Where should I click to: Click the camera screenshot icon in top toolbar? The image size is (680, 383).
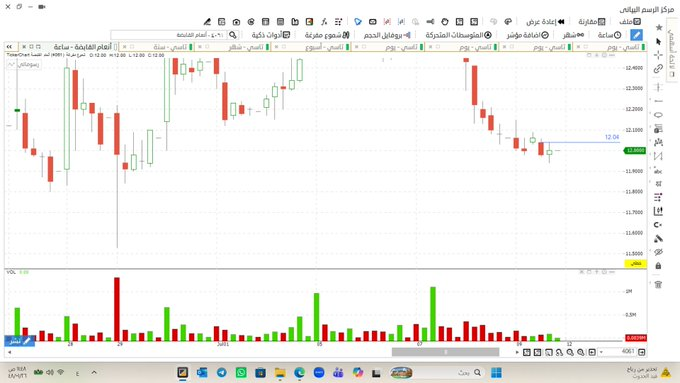(x=236, y=22)
